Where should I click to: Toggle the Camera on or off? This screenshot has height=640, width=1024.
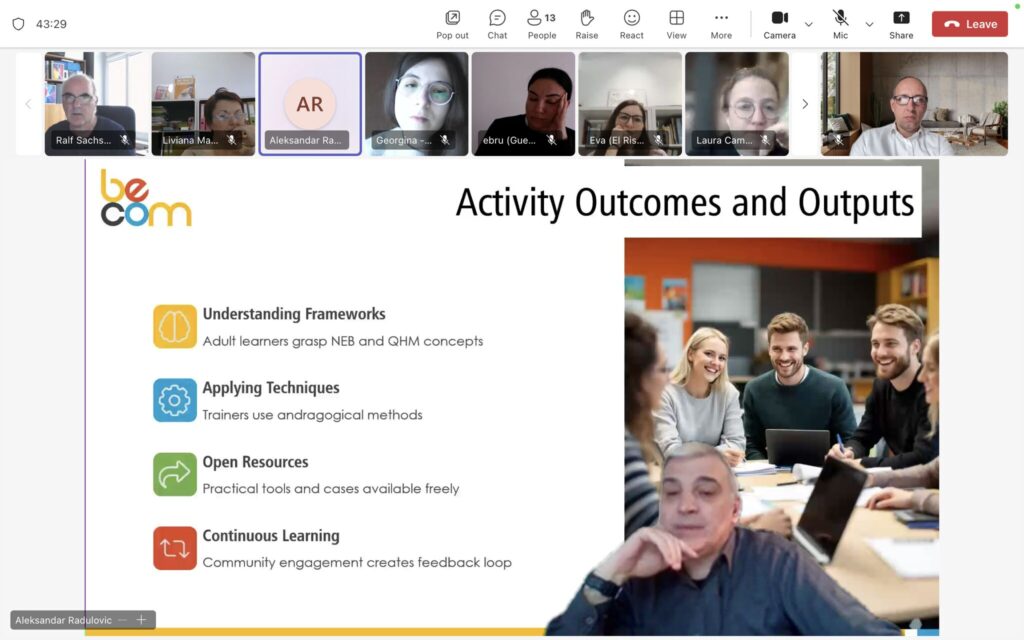pyautogui.click(x=780, y=24)
